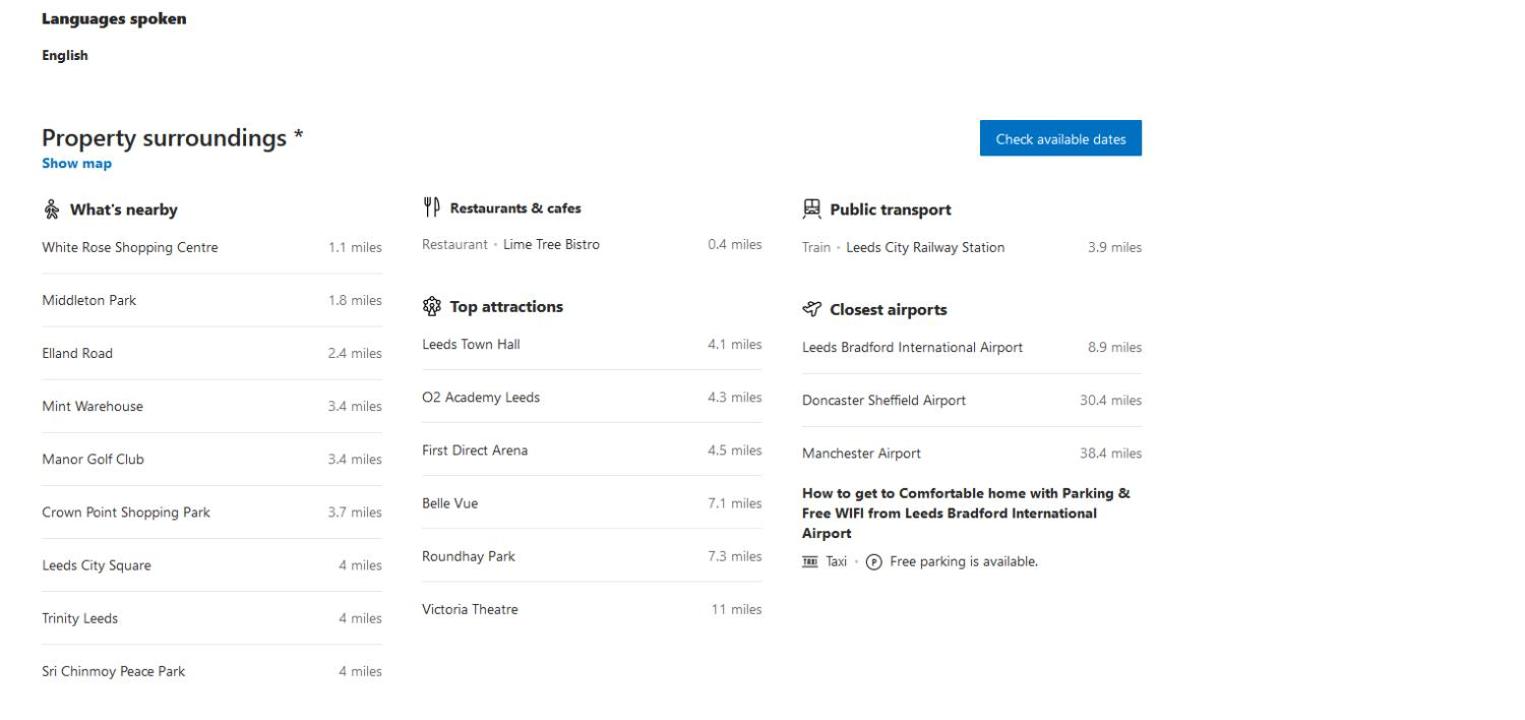The width and height of the screenshot is (1525, 720).
Task: Select White Rose Shopping Centre entry
Action: coord(212,248)
